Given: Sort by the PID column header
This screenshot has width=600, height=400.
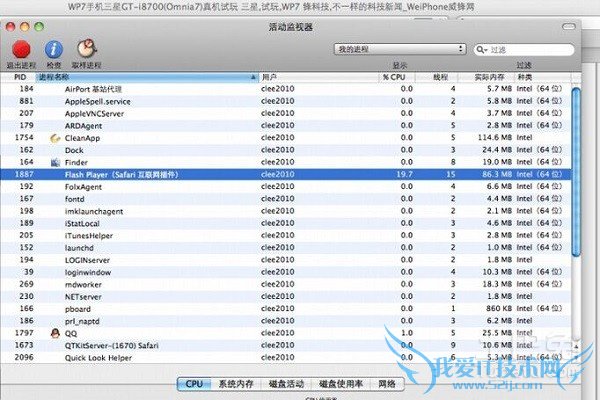Looking at the screenshot, I should (x=18, y=77).
